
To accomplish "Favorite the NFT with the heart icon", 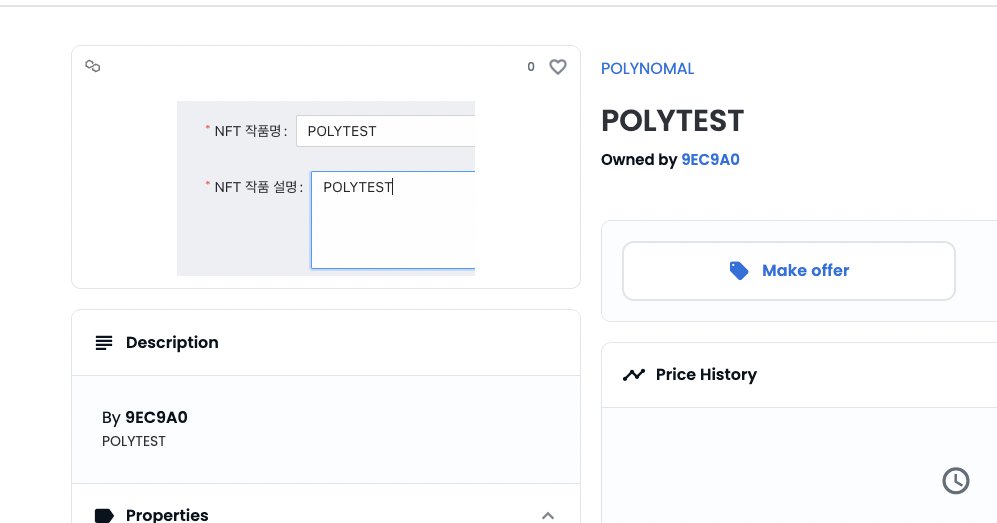I will tap(558, 67).
